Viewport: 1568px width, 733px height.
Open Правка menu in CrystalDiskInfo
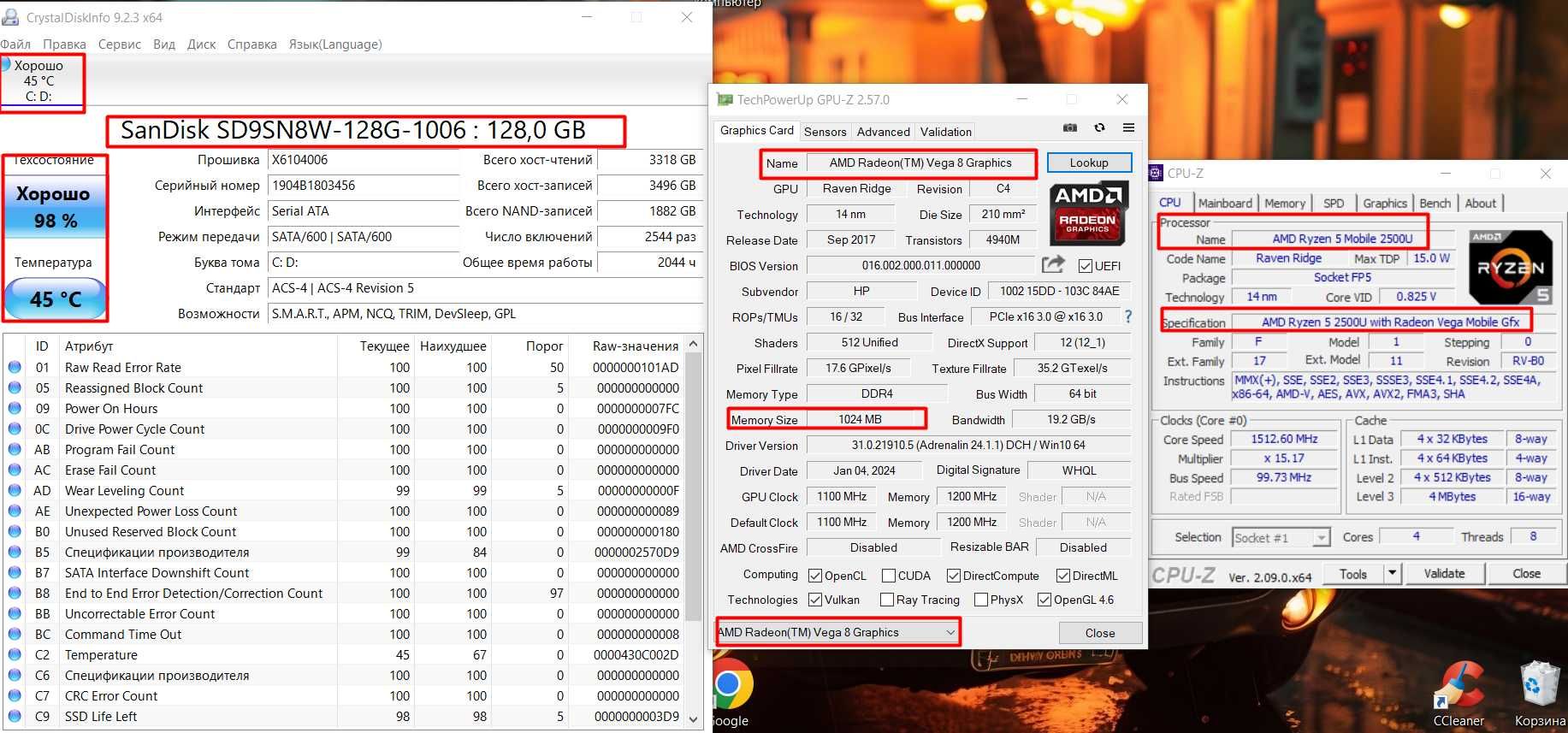click(64, 44)
